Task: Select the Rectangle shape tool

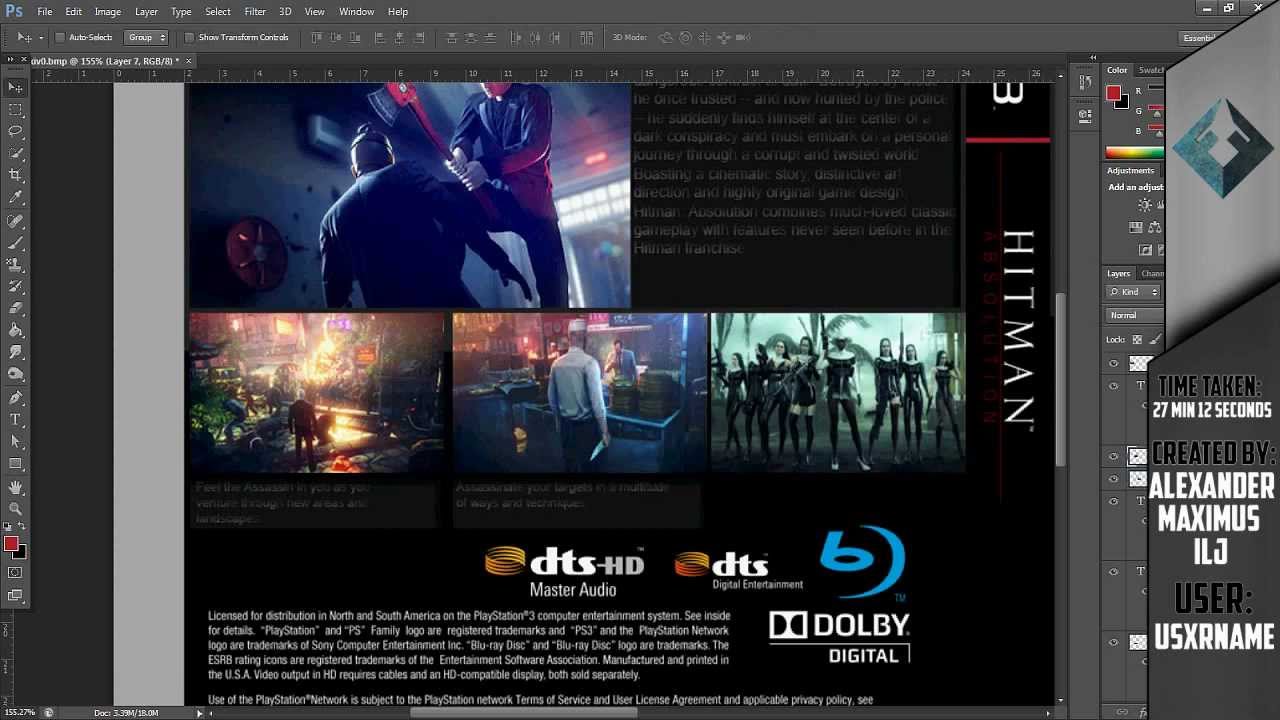Action: pyautogui.click(x=16, y=464)
